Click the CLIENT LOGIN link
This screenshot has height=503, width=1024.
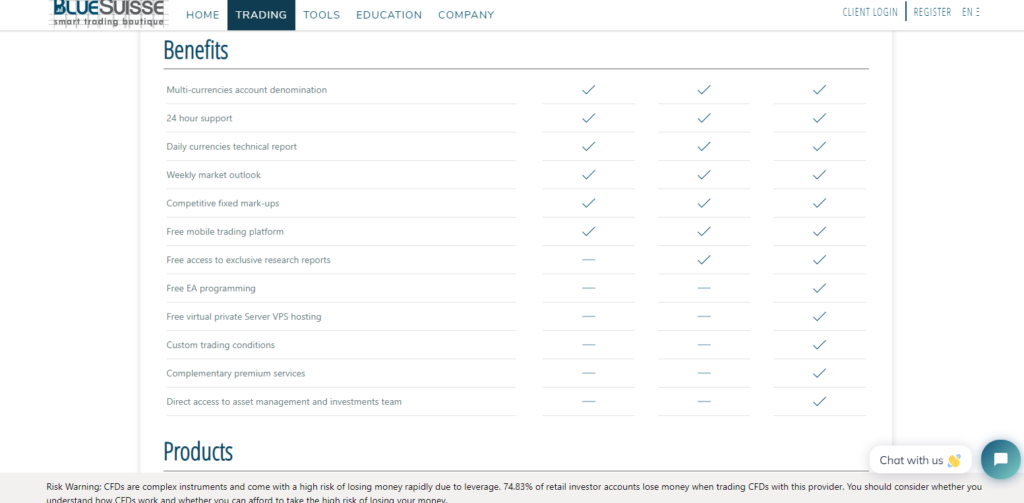point(870,12)
